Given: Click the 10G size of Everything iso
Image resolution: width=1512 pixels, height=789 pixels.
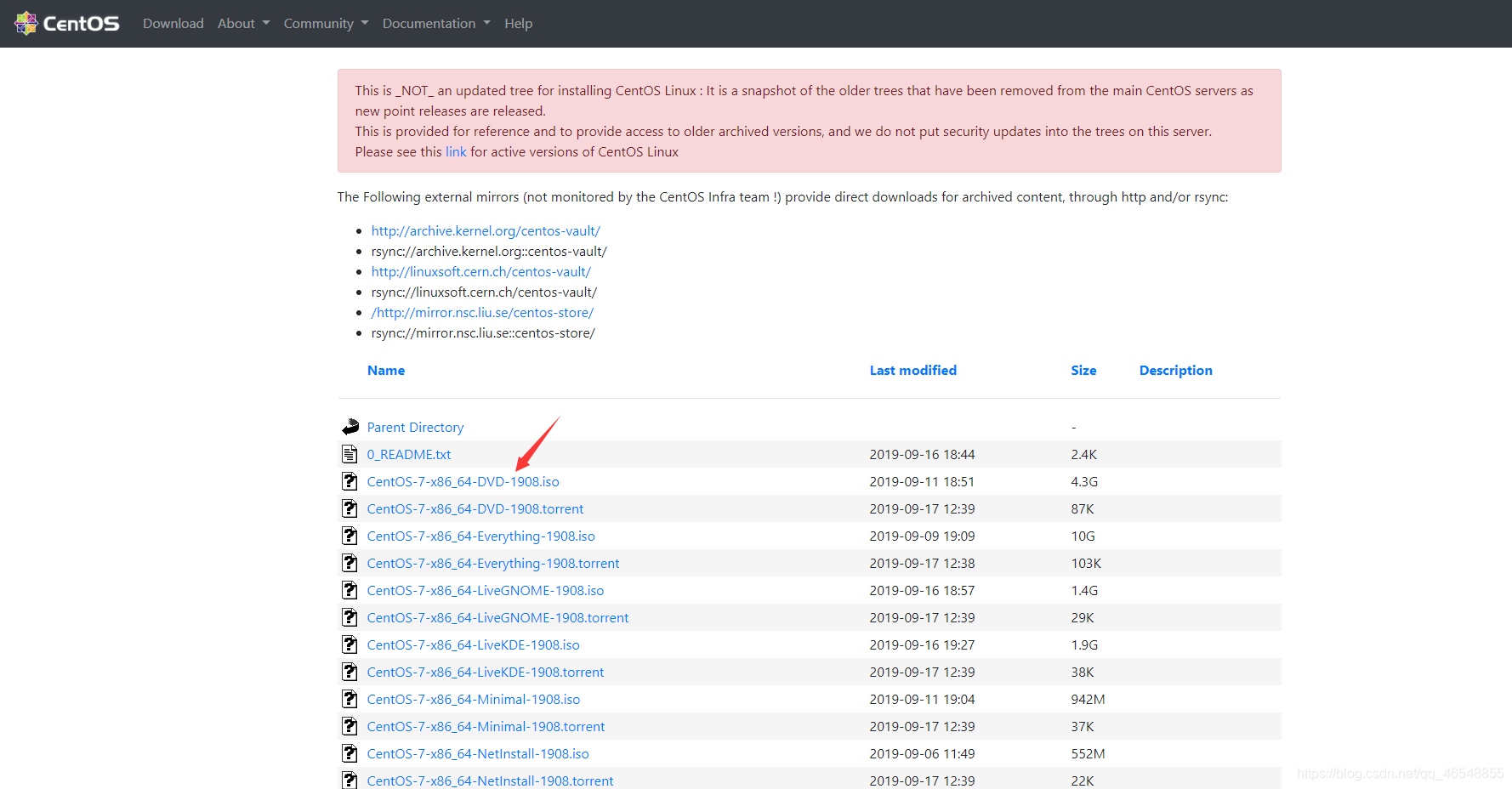Looking at the screenshot, I should (x=1083, y=536).
